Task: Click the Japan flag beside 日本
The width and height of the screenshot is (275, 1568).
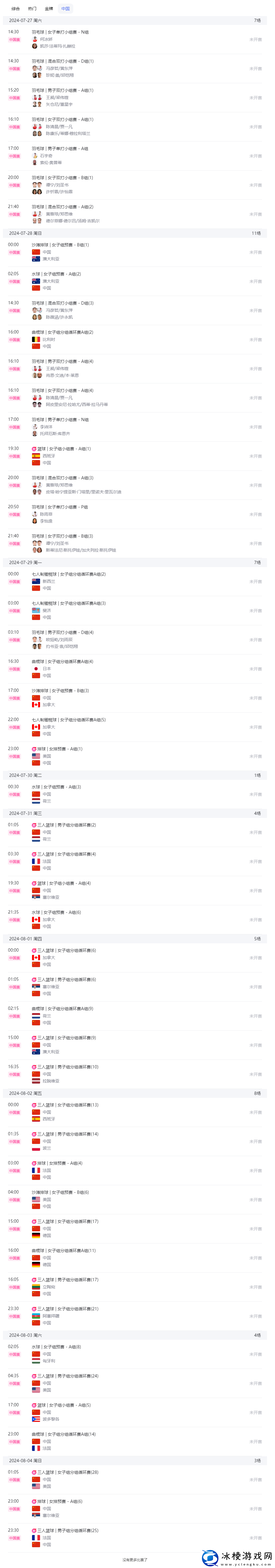Action: pyautogui.click(x=36, y=668)
